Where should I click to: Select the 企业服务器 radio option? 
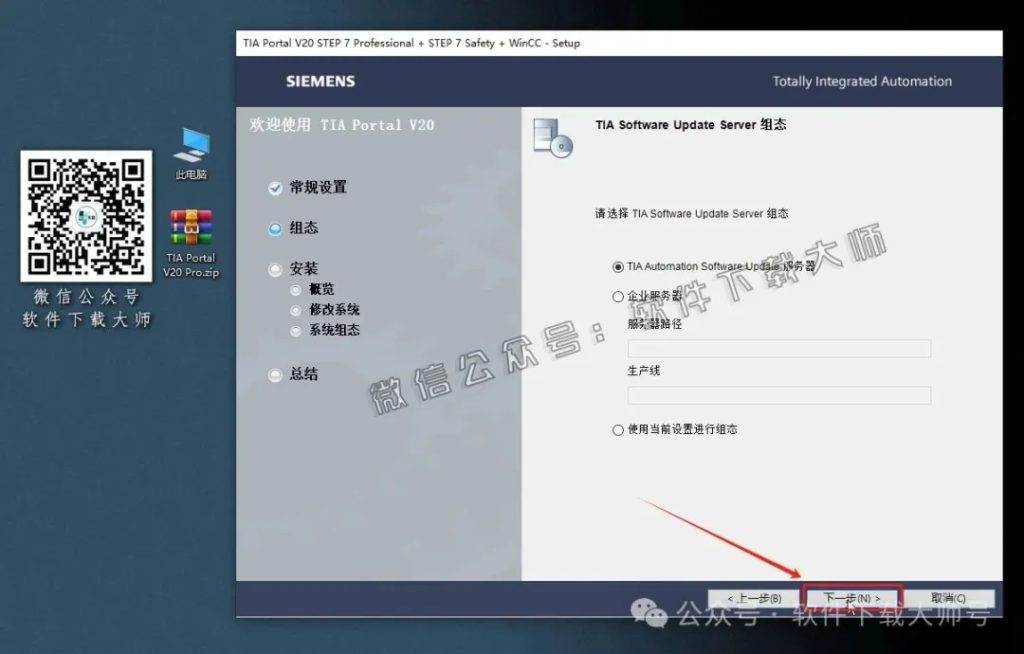click(x=618, y=295)
